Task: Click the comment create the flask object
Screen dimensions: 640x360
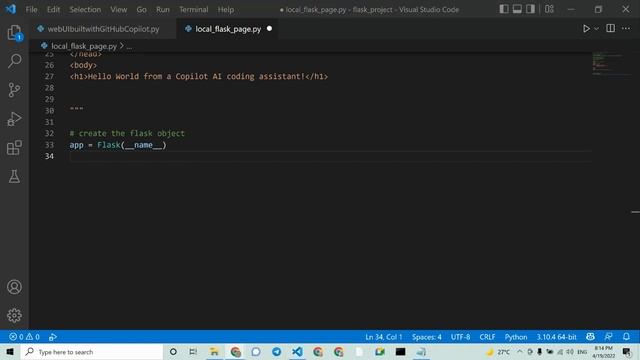Action: (x=127, y=133)
